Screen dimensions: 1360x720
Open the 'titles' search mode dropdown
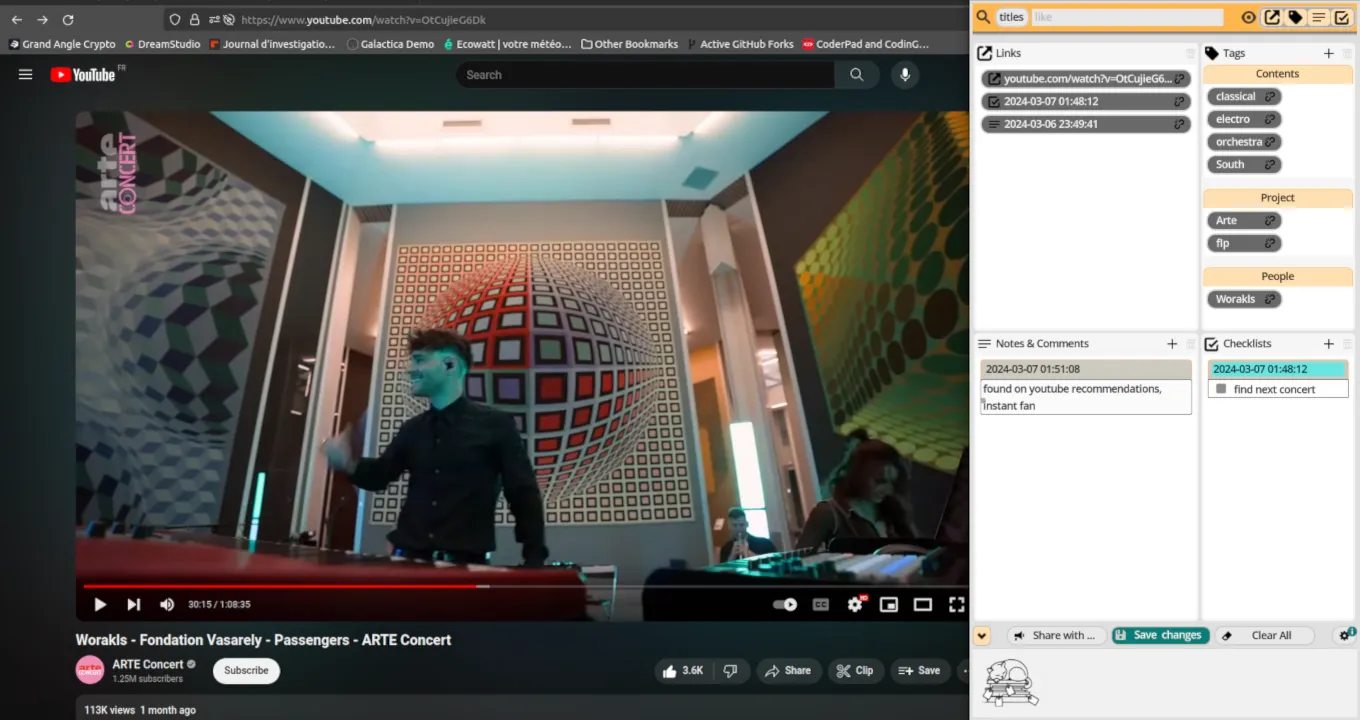click(1011, 17)
